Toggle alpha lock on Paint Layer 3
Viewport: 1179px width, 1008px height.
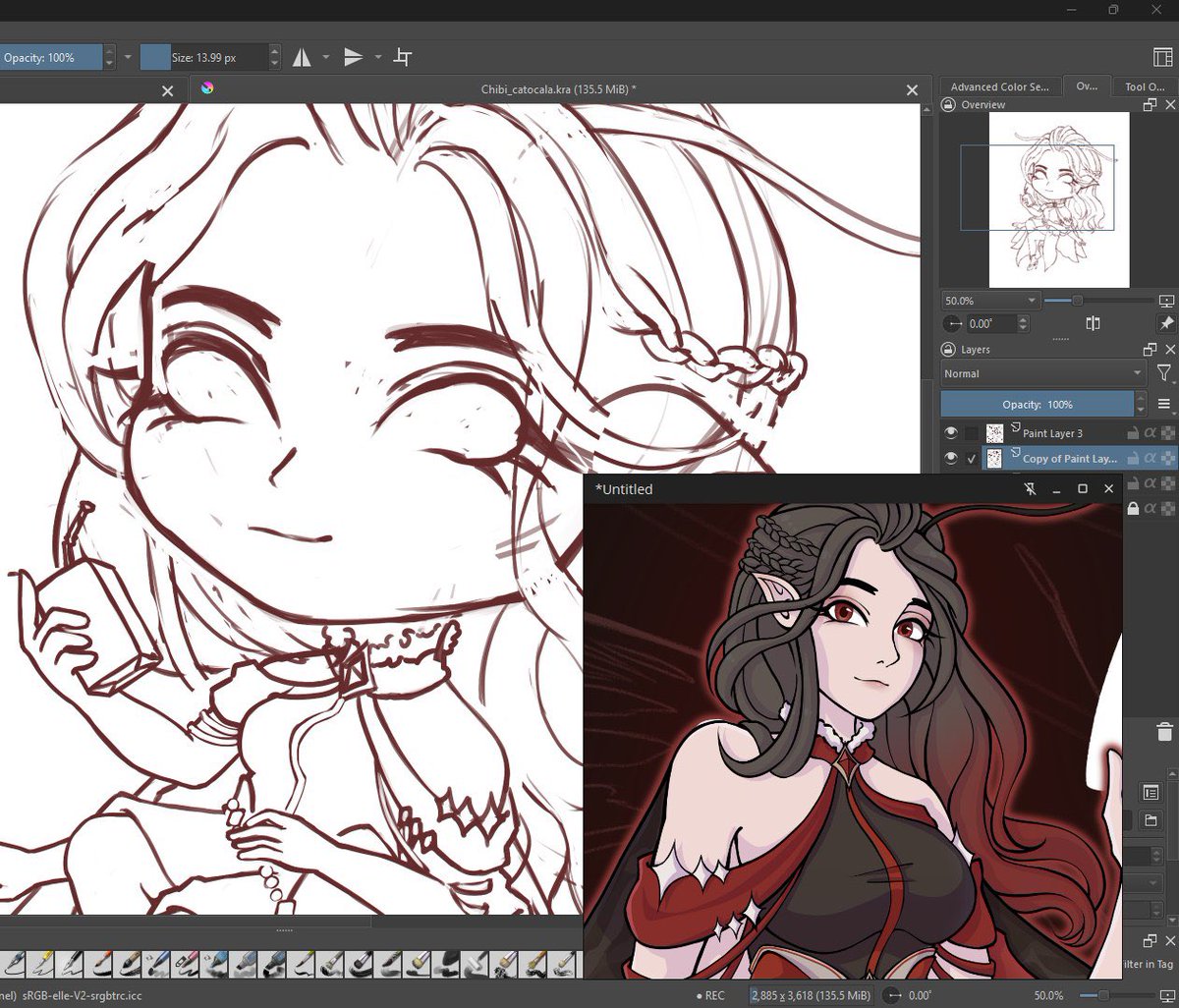(1166, 432)
